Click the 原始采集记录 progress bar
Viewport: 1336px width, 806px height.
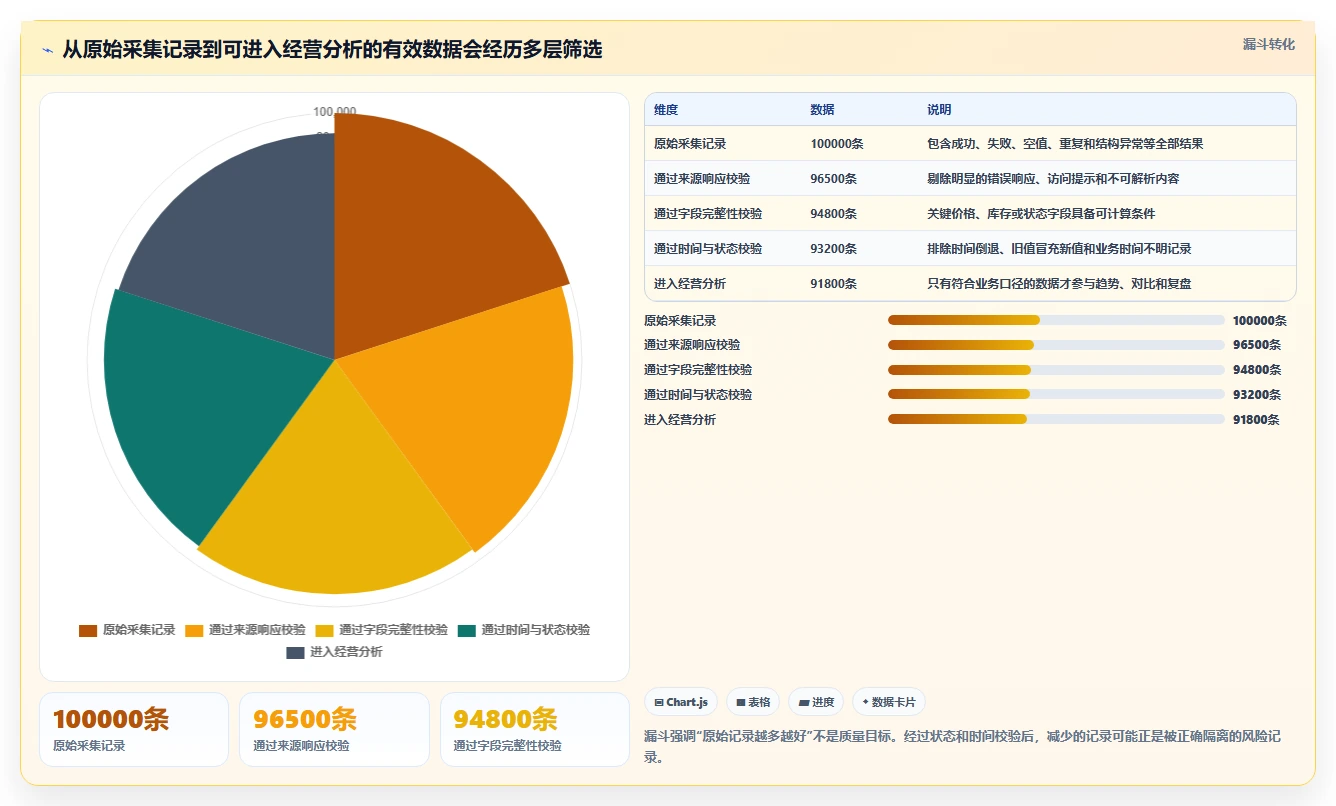coord(1056,320)
